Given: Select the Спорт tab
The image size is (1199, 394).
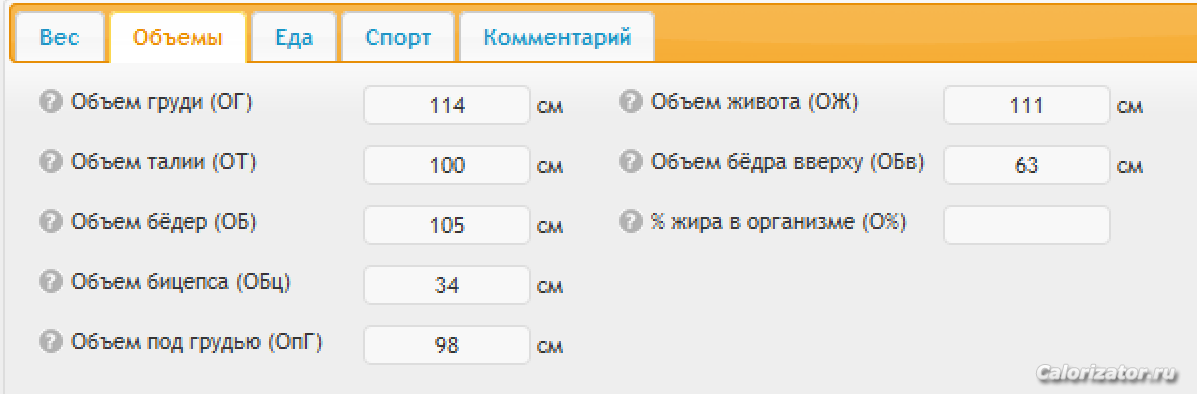Looking at the screenshot, I should 398,37.
